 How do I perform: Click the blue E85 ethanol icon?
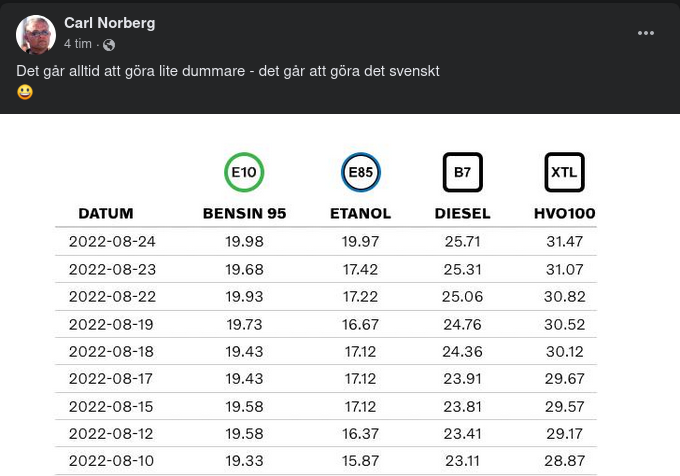click(x=360, y=172)
